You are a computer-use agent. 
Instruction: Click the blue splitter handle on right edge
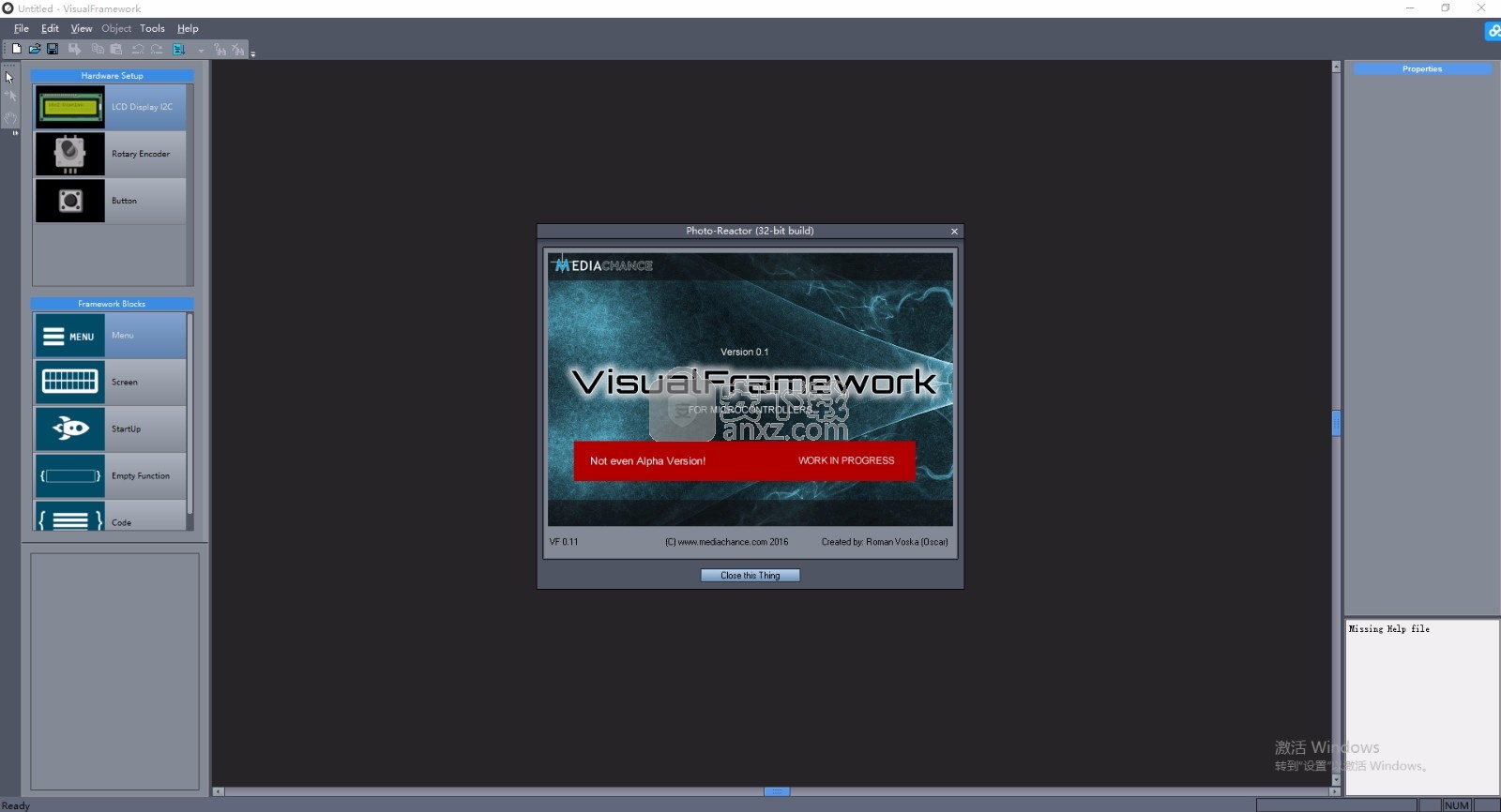tap(1337, 423)
